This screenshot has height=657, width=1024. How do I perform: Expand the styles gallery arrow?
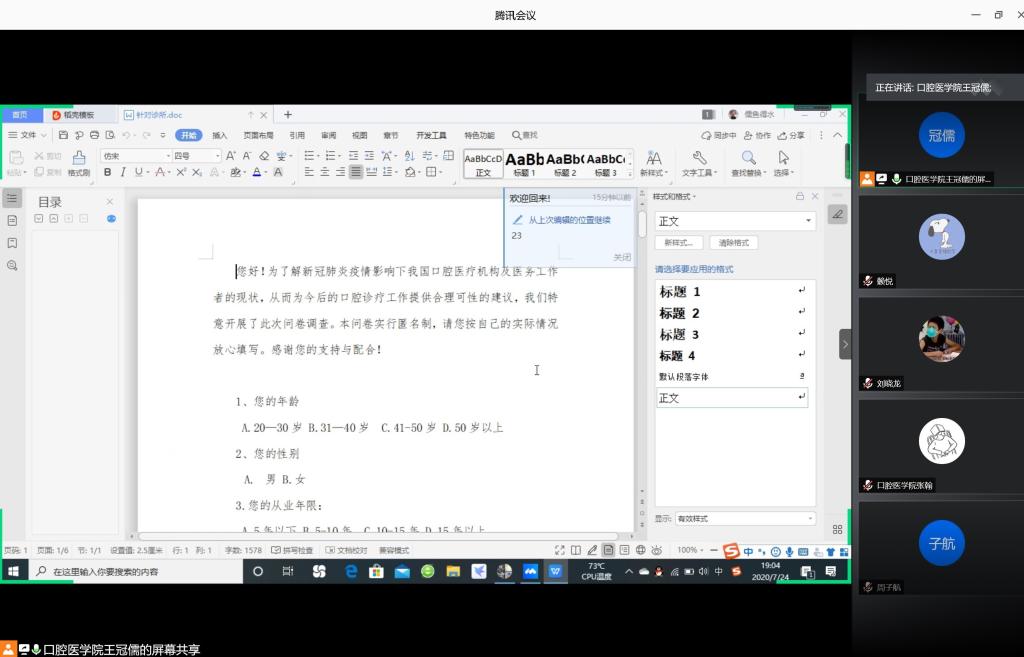coord(630,173)
